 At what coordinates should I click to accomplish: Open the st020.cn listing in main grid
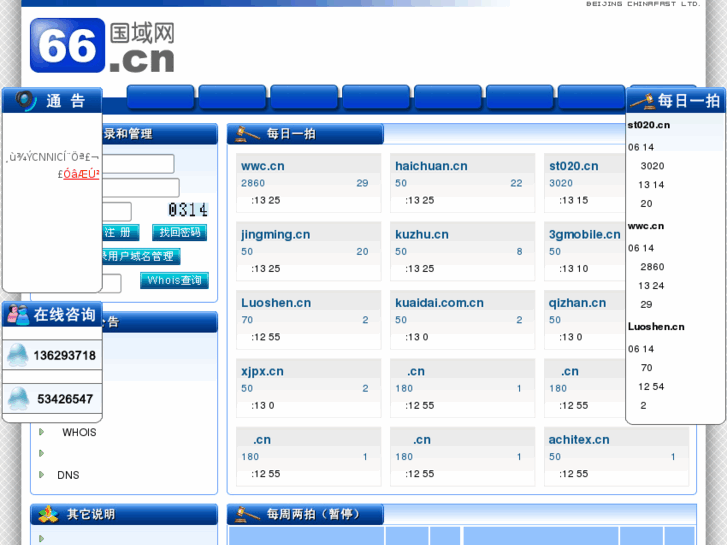click(574, 166)
